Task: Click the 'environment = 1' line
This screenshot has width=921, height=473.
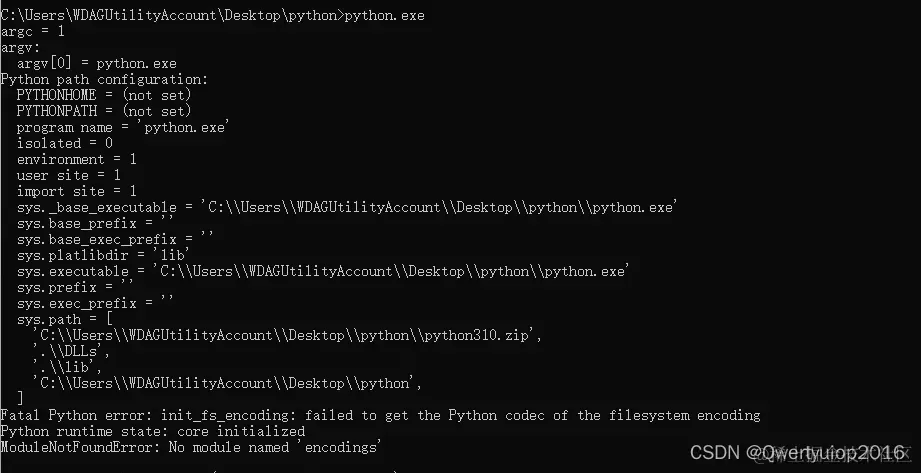Action: 76,159
